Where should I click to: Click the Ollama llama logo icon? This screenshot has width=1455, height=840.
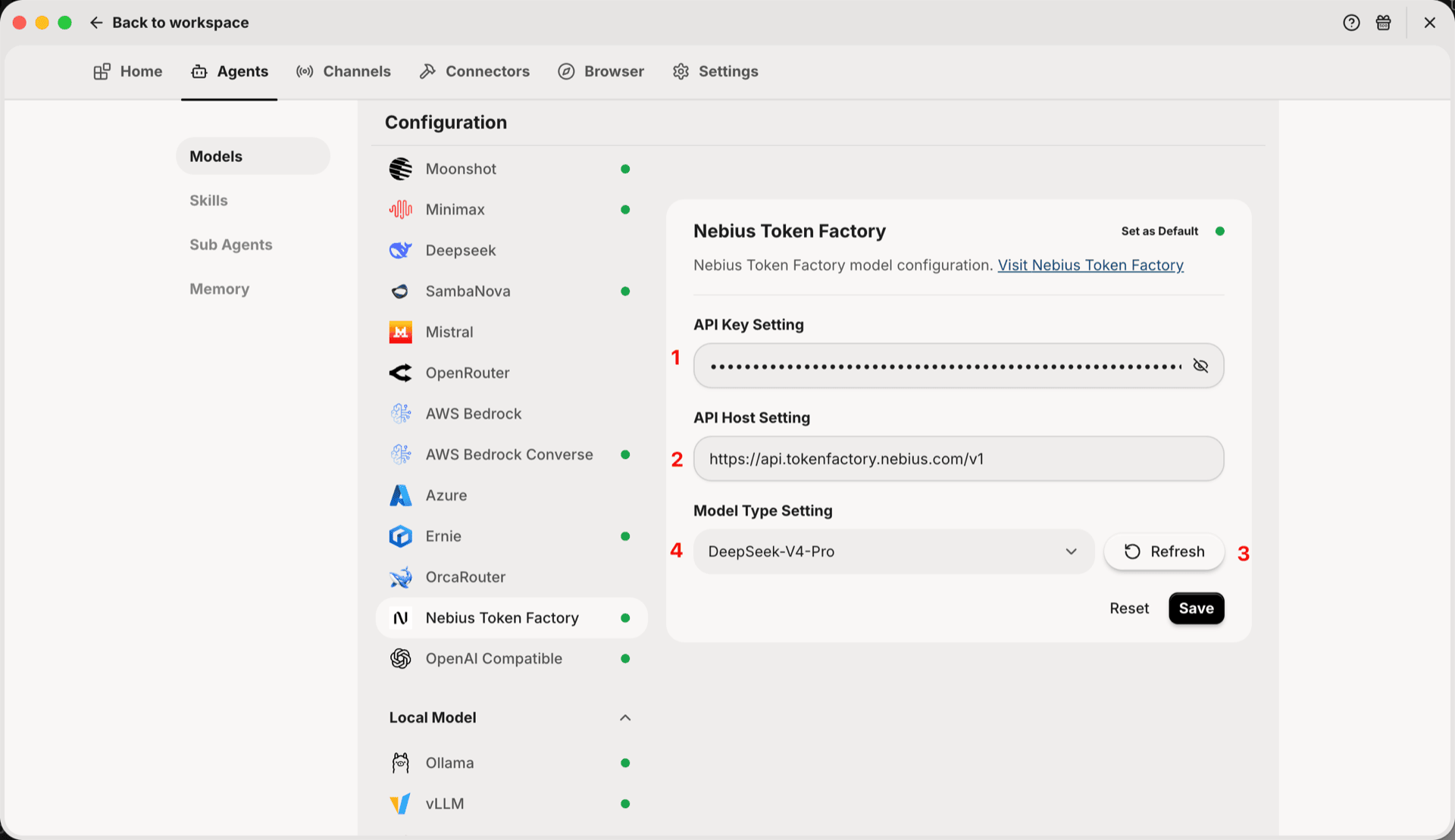tap(400, 763)
